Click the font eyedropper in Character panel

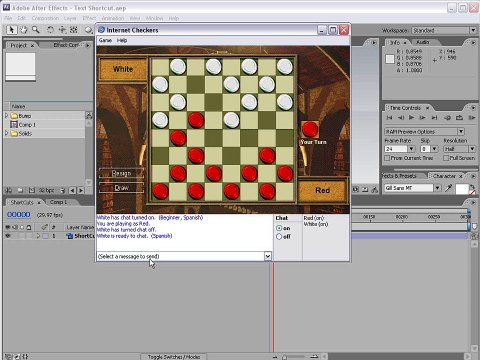click(x=448, y=188)
